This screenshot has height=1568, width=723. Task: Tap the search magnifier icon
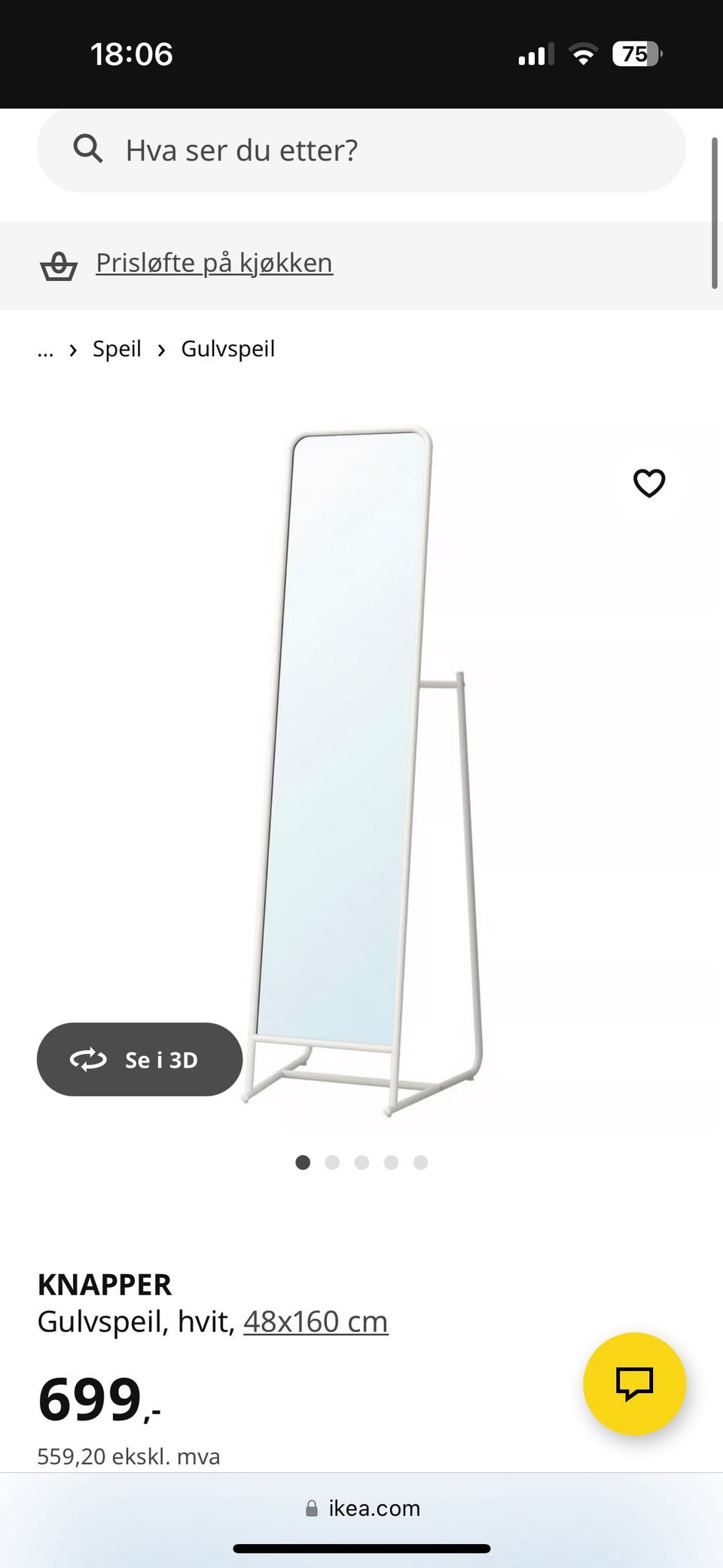tap(87, 149)
